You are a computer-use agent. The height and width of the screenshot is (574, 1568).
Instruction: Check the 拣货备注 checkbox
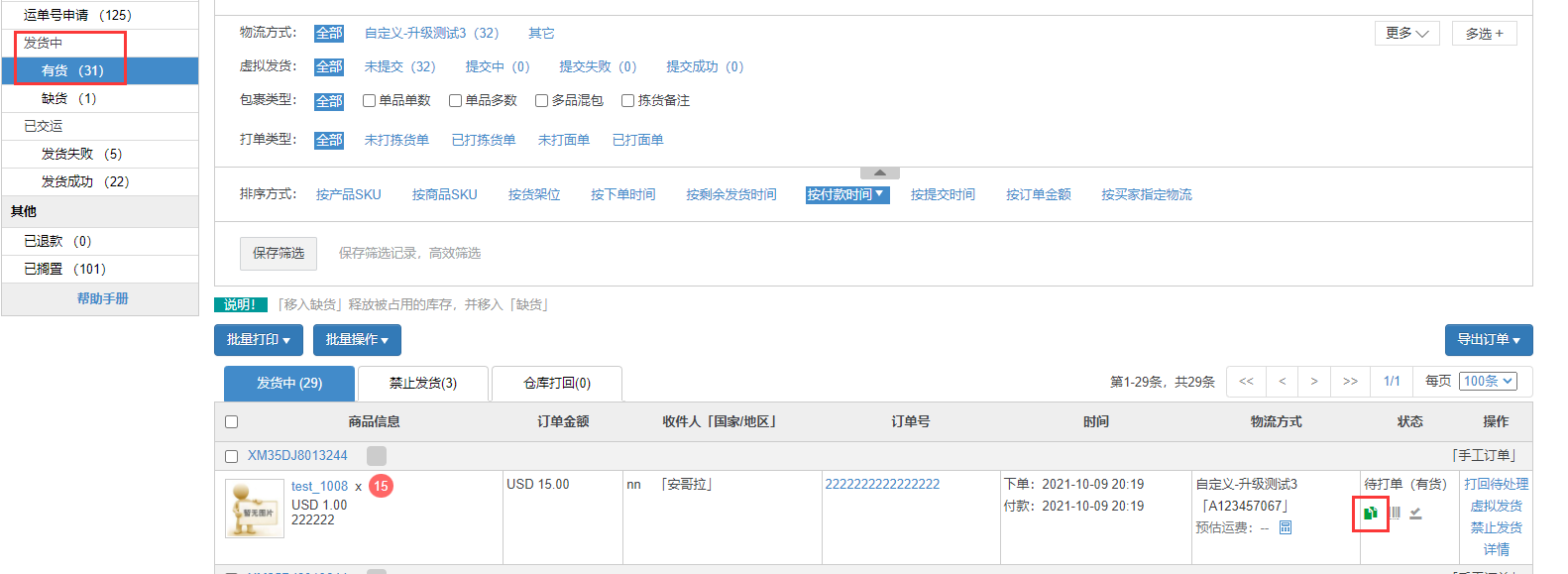(x=627, y=100)
